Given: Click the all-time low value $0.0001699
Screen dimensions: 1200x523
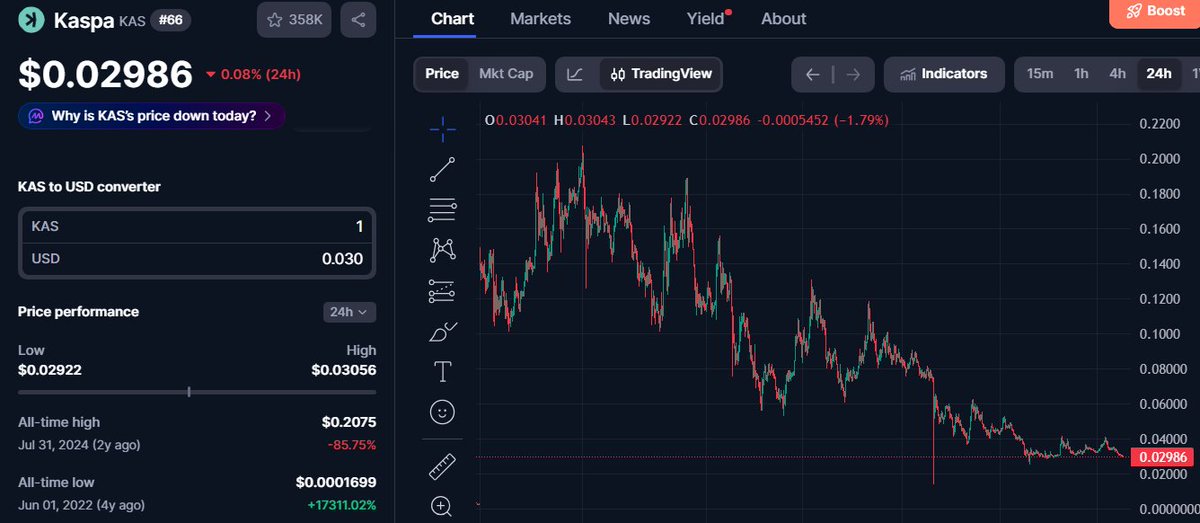Looking at the screenshot, I should pyautogui.click(x=336, y=482).
